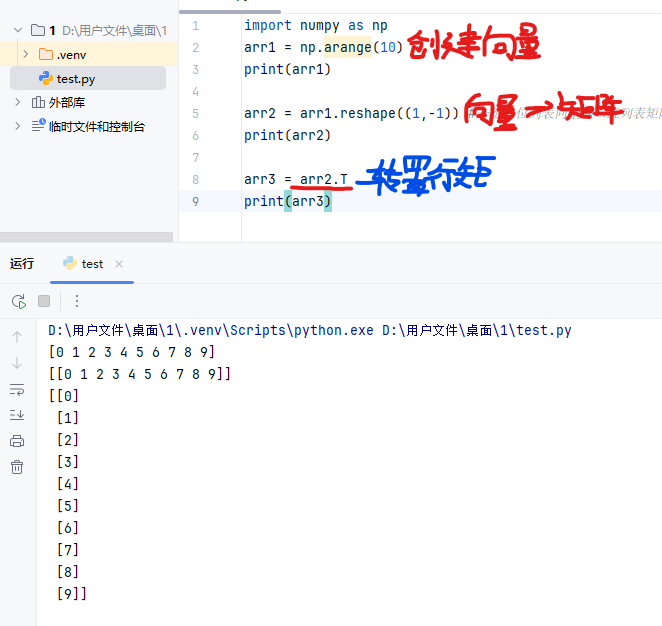662x626 pixels.
Task: Open the run toolbar three-dot menu
Action: (77, 301)
